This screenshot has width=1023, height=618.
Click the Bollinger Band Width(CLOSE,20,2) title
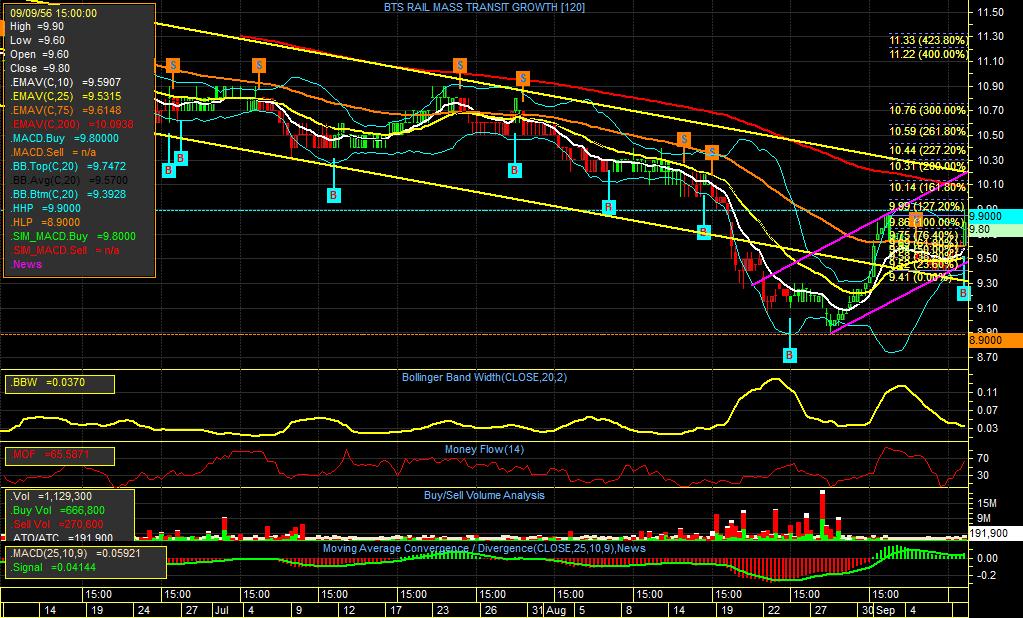[x=484, y=377]
